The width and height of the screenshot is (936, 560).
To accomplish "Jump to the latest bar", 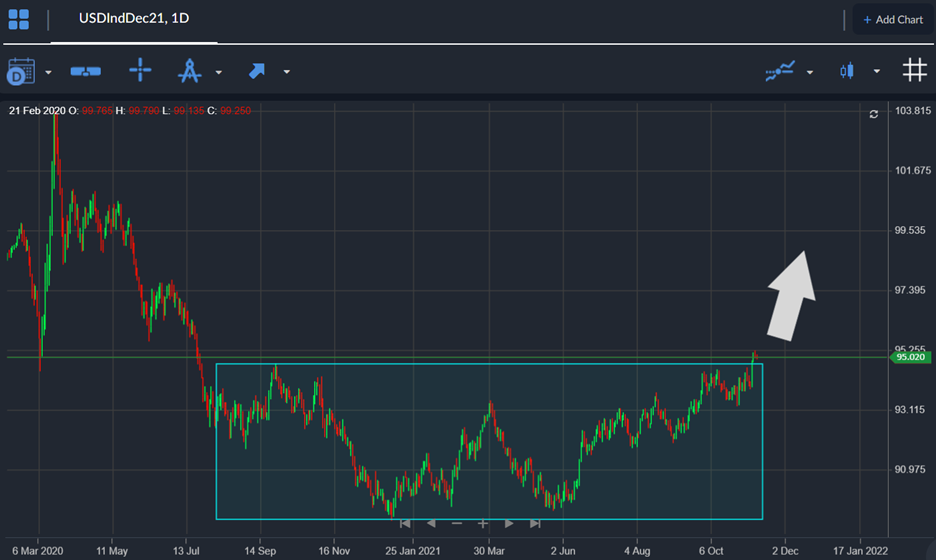I will (x=535, y=523).
